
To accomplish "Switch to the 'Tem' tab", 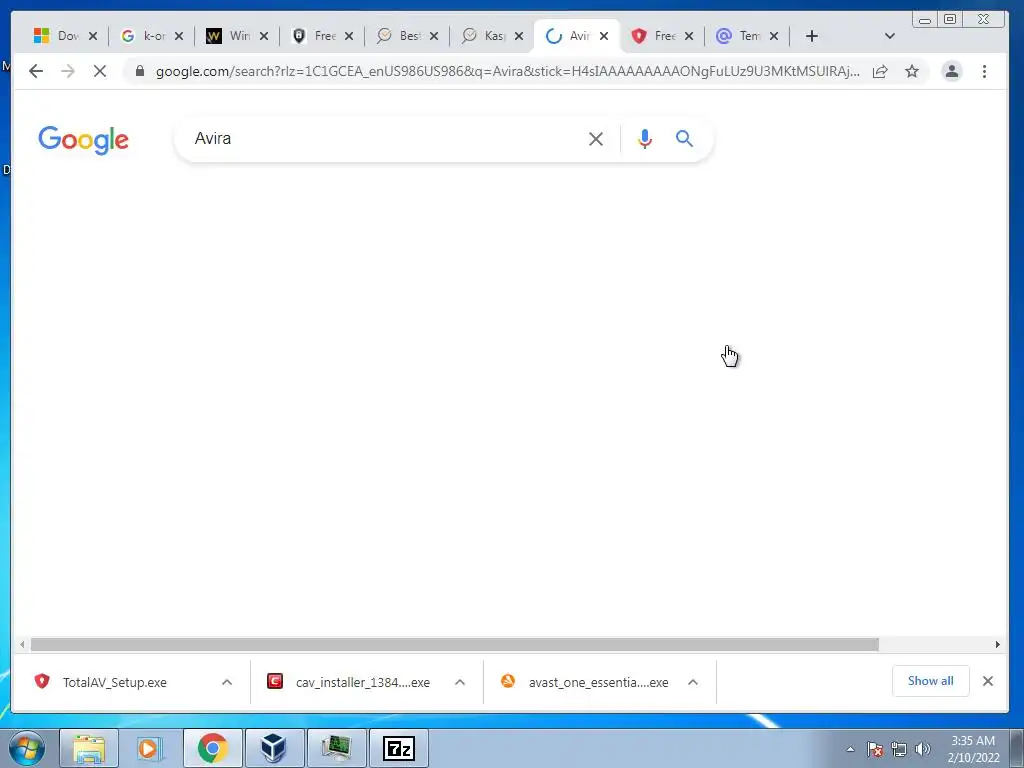I will (740, 36).
